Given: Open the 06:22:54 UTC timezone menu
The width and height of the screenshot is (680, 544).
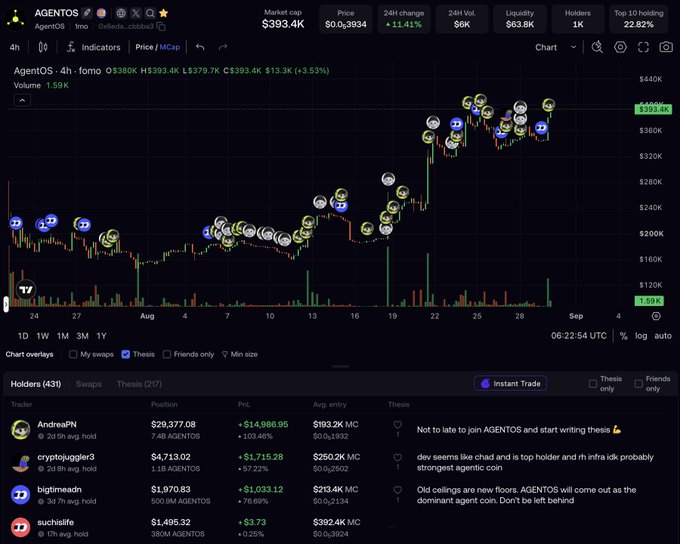Looking at the screenshot, I should point(579,335).
